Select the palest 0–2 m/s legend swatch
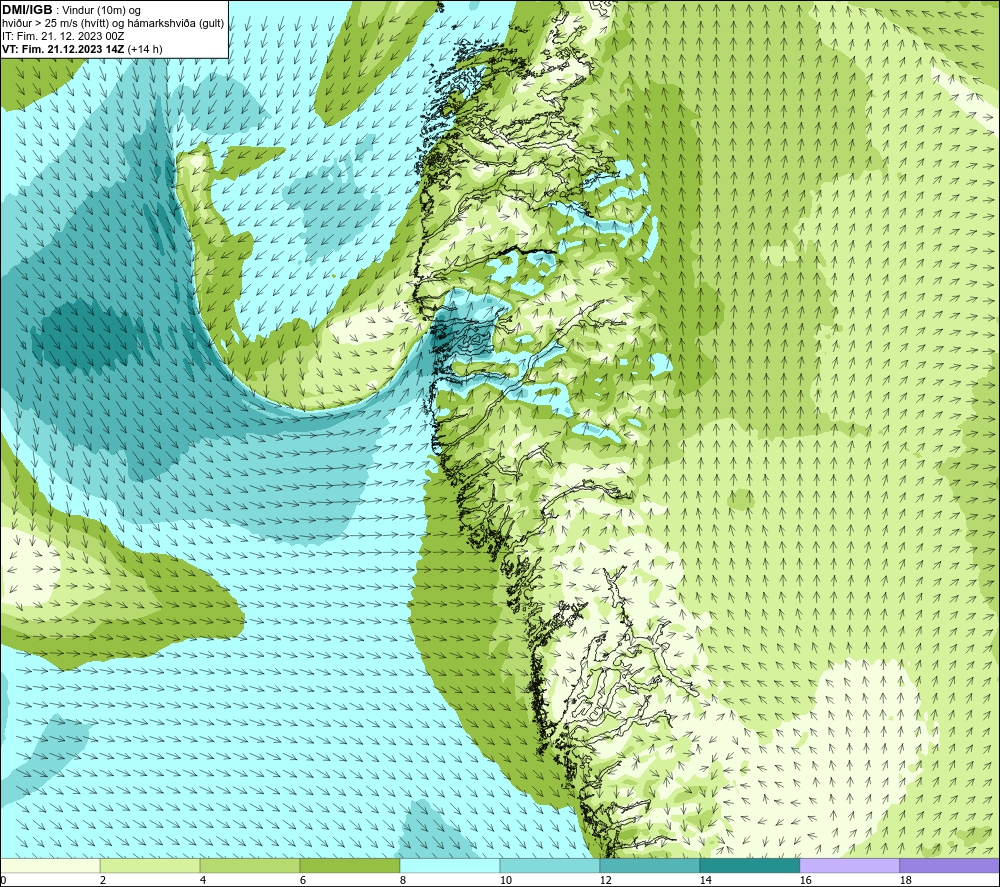The width and height of the screenshot is (1000, 887). pyautogui.click(x=50, y=865)
